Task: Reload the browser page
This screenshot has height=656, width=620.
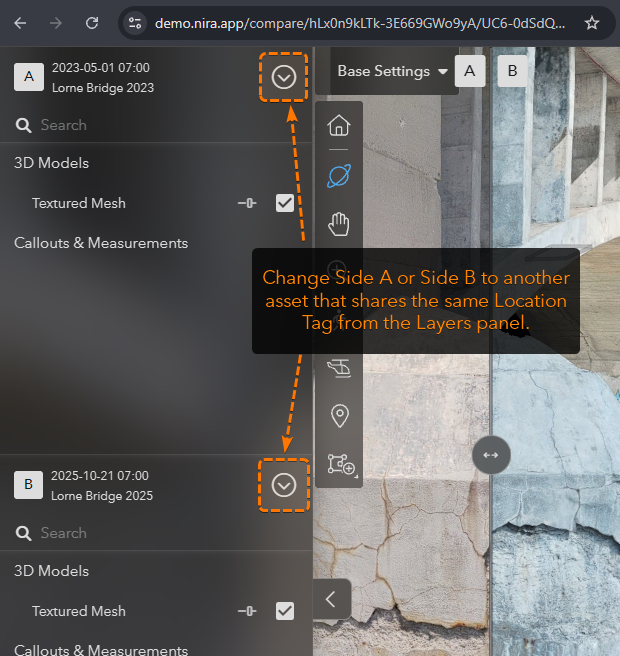Action: [92, 22]
